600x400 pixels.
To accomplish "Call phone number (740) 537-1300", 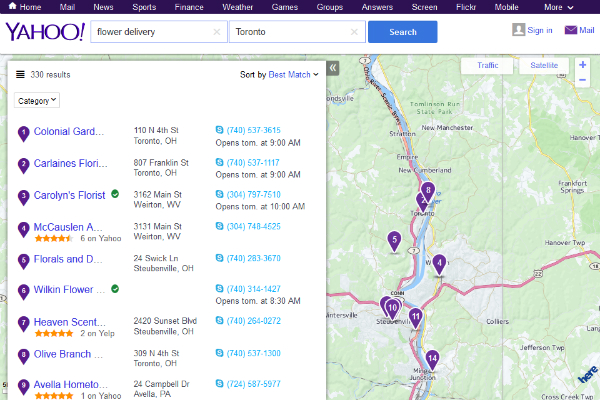I will pos(253,353).
